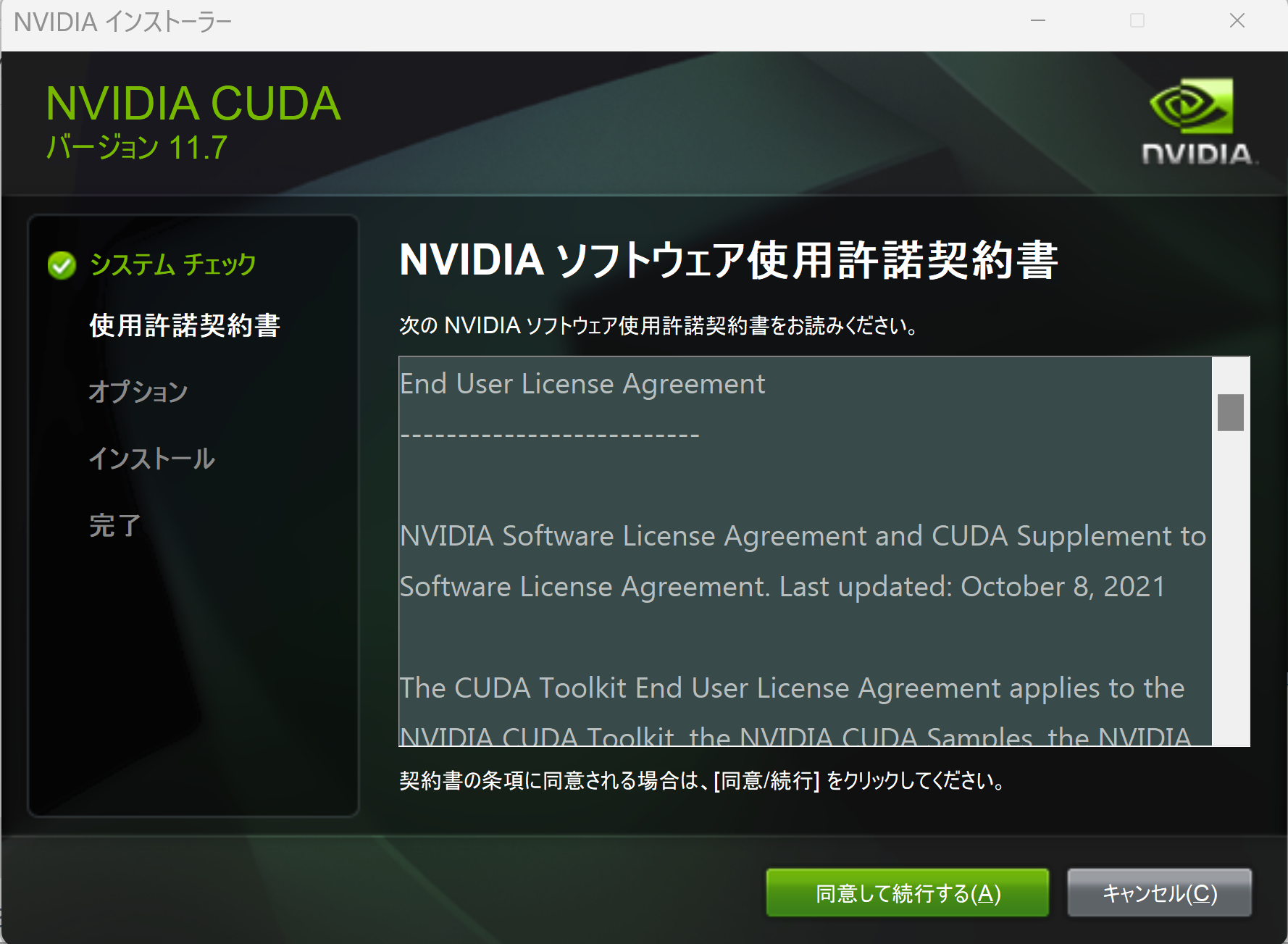The height and width of the screenshot is (944, 1288).
Task: Click the NVIDIA eye logo icon
Action: (x=1191, y=106)
